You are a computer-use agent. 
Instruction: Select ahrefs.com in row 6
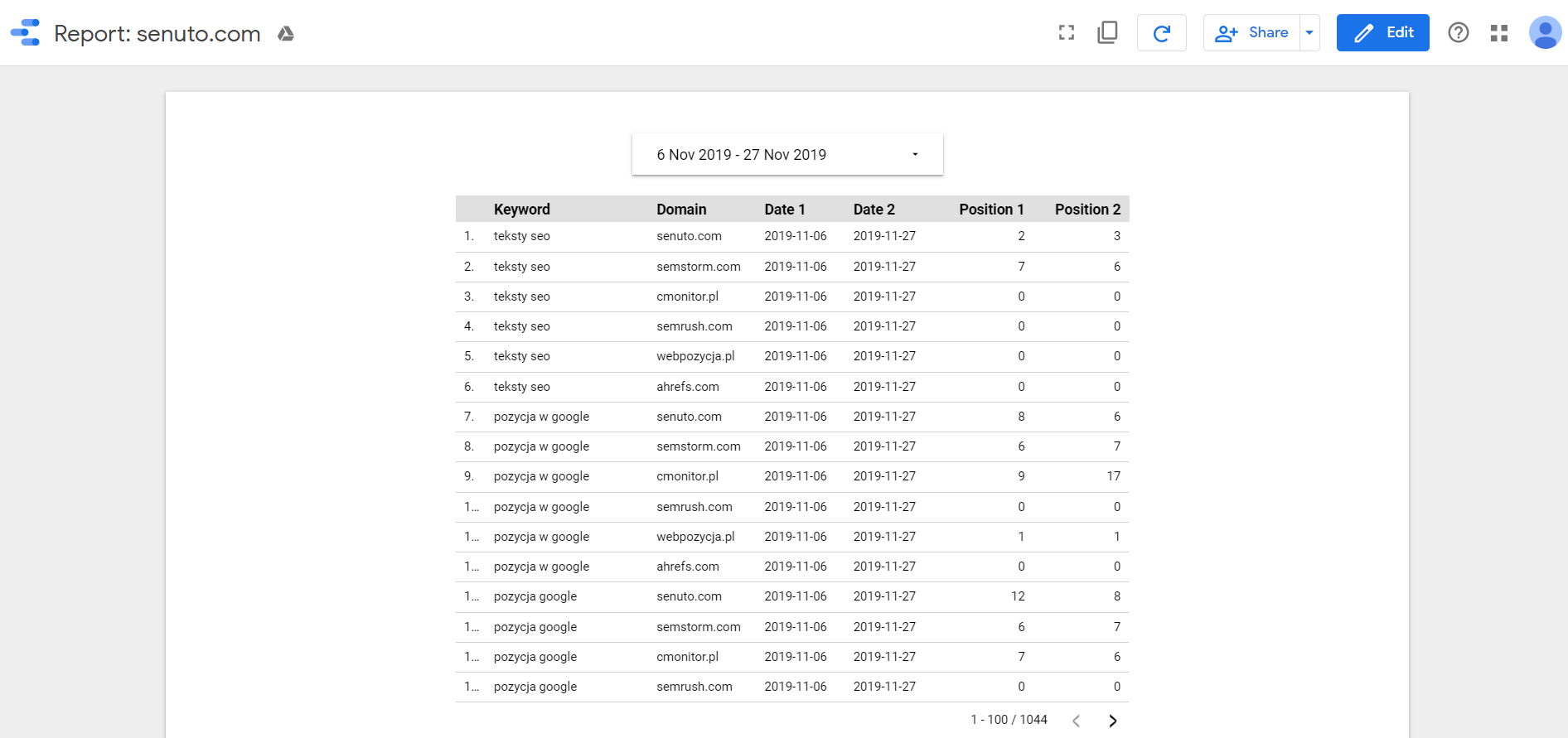pos(688,387)
